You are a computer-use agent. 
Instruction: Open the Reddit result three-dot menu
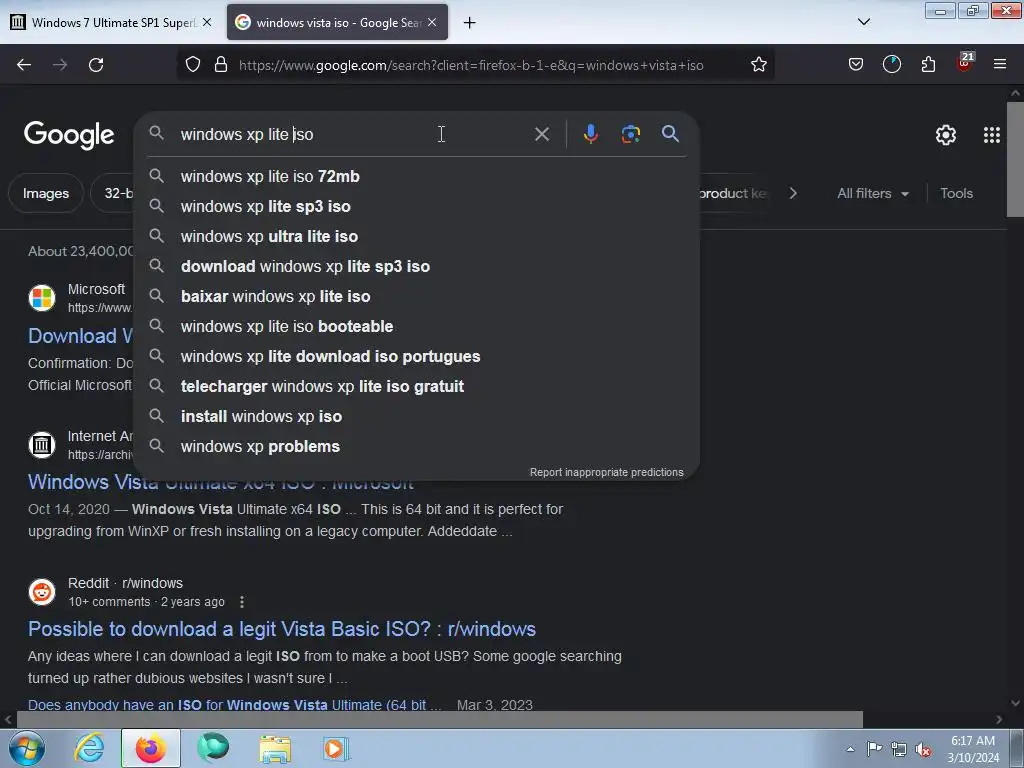(x=242, y=601)
